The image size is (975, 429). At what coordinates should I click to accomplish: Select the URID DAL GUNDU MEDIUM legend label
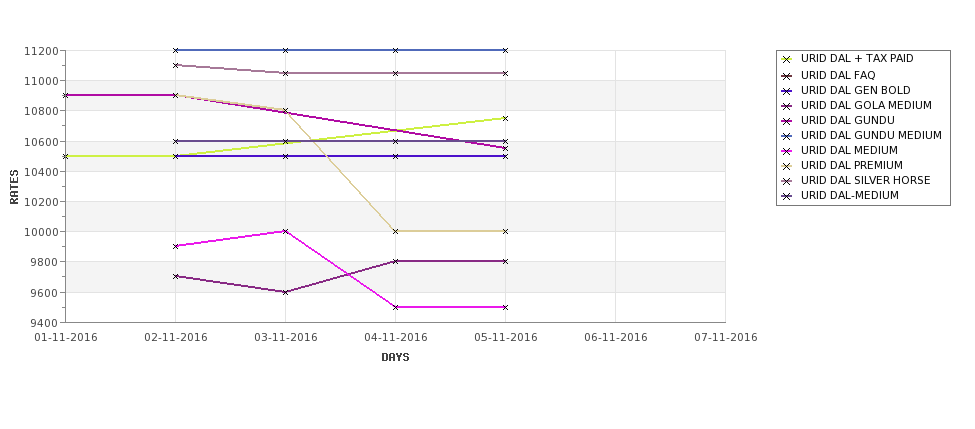tap(871, 136)
